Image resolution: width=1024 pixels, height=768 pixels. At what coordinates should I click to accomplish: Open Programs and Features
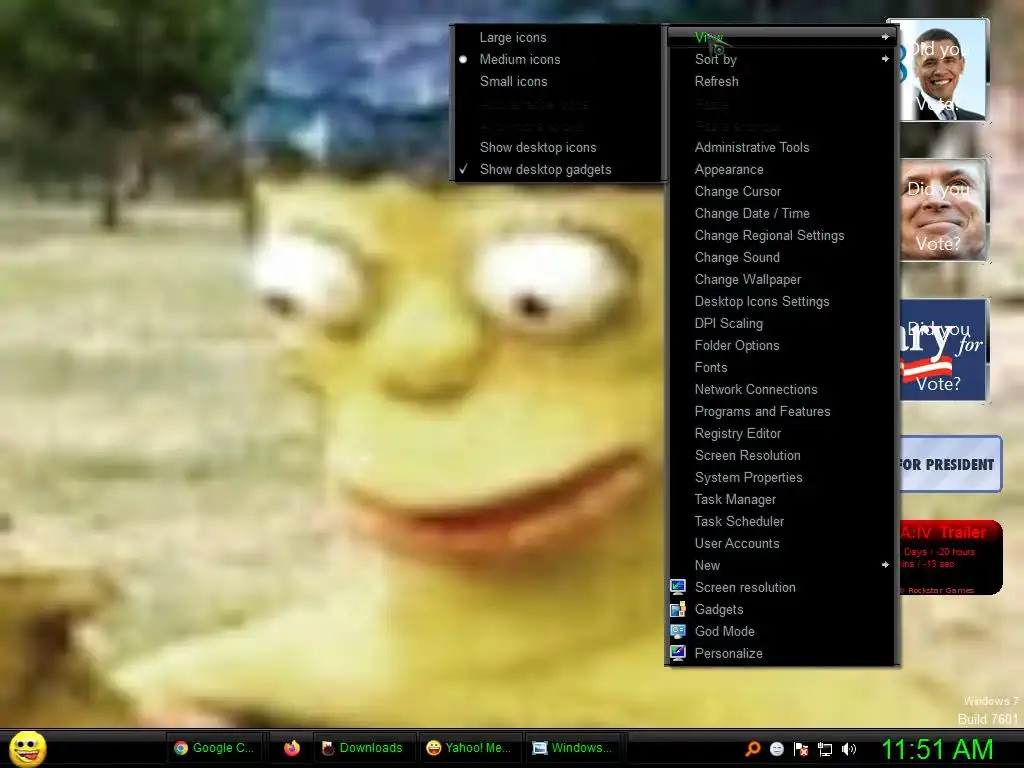781,411
